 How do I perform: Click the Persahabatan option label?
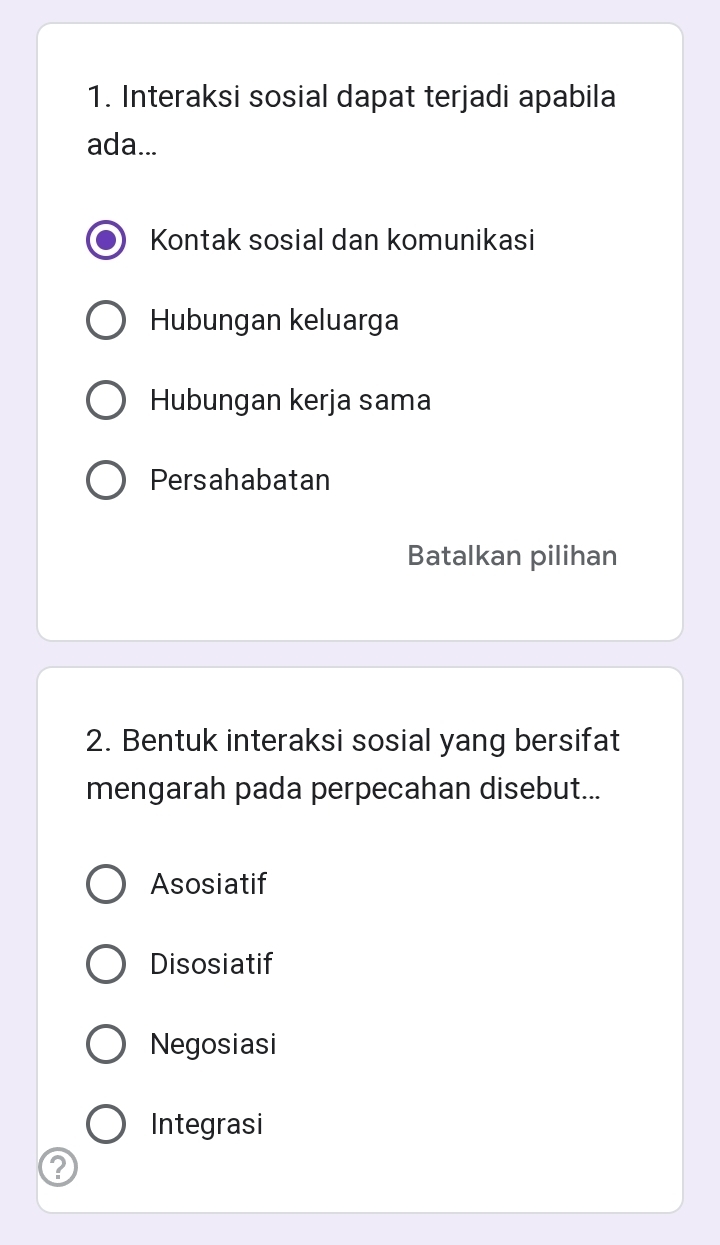click(240, 481)
